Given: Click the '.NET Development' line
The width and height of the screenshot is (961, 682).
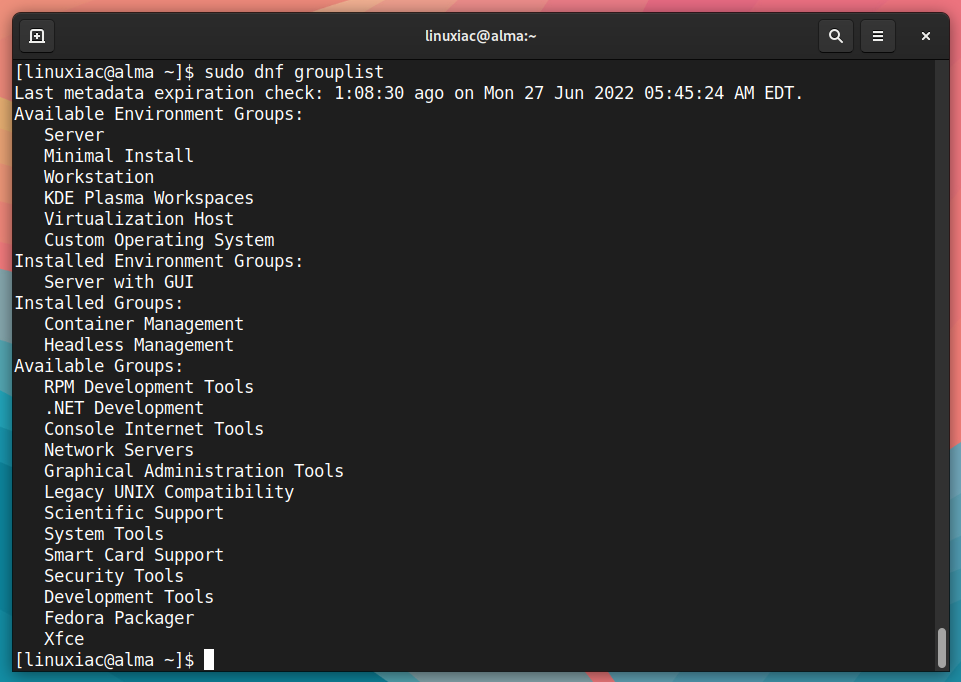Looking at the screenshot, I should pyautogui.click(x=124, y=408).
